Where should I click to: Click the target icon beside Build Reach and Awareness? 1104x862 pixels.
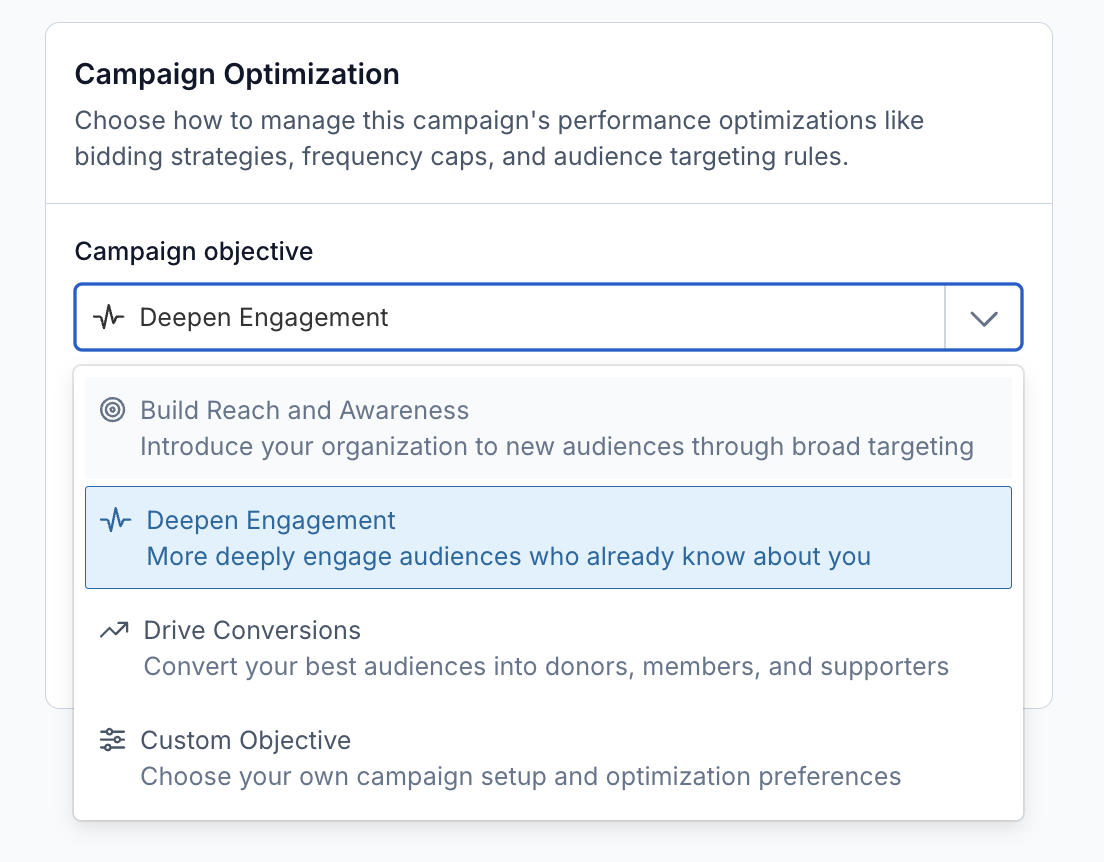[x=113, y=410]
